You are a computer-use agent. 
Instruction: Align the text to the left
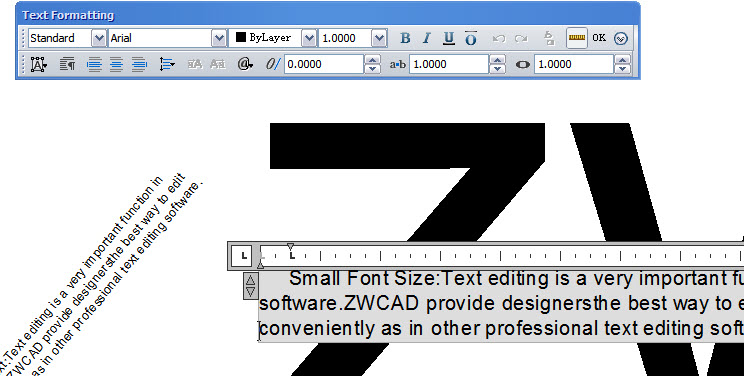coord(94,64)
